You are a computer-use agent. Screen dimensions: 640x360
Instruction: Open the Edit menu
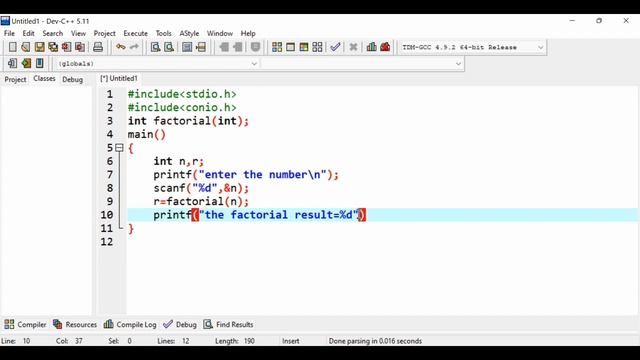(28, 33)
